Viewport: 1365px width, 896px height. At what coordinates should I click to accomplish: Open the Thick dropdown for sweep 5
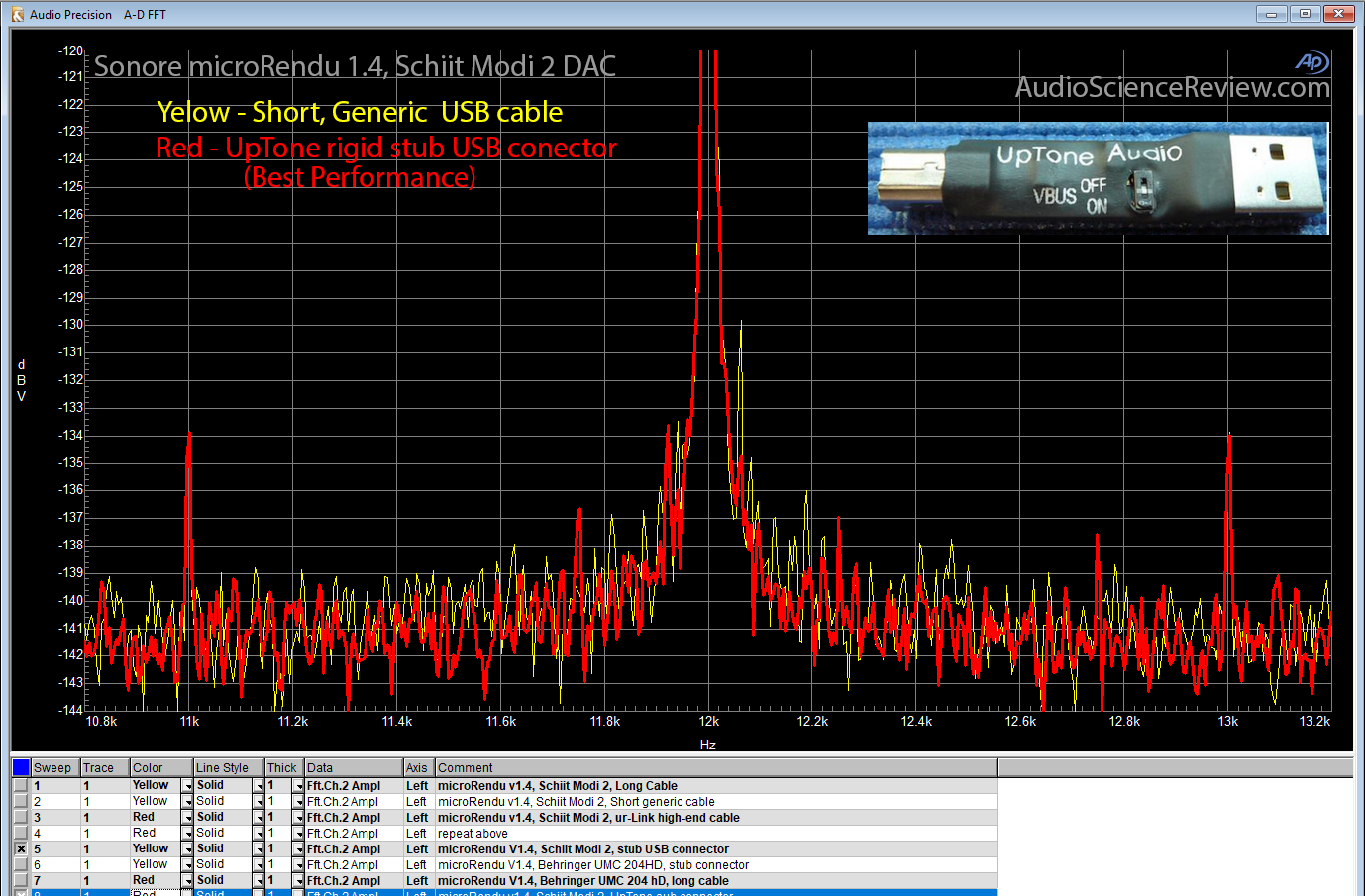tap(298, 848)
